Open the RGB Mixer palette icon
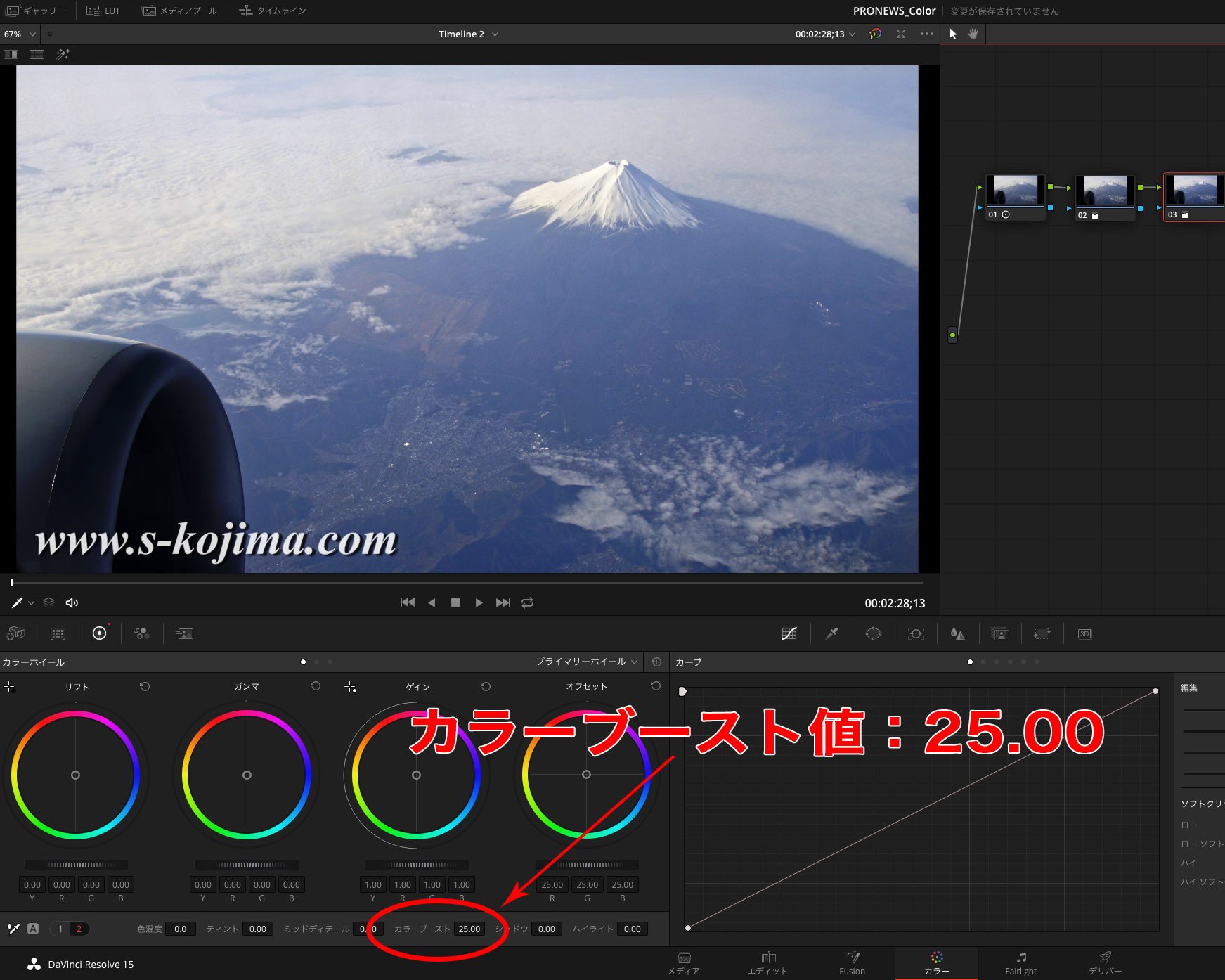This screenshot has height=980, width=1225. click(x=142, y=633)
